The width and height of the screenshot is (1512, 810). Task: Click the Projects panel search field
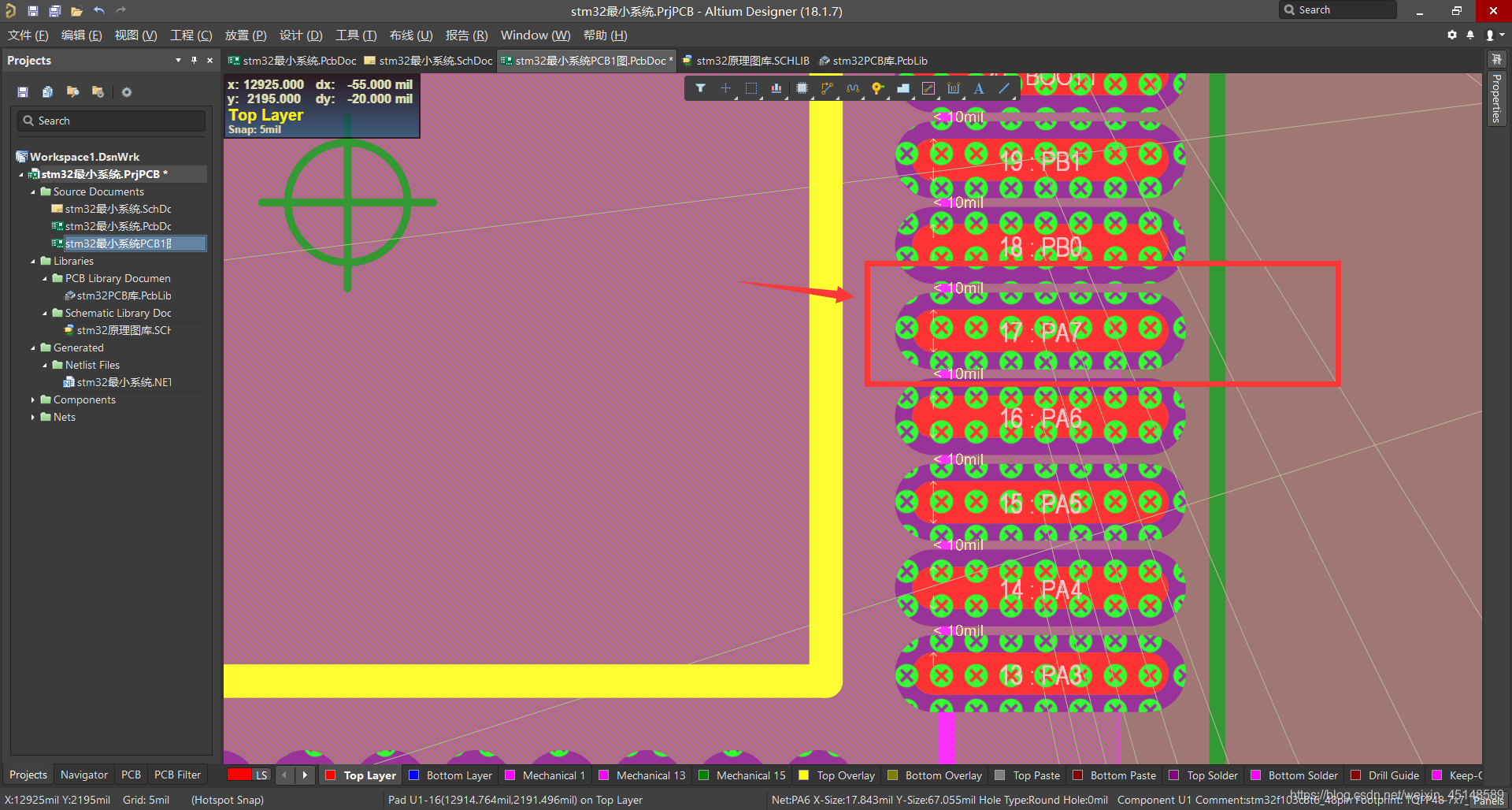coord(112,121)
